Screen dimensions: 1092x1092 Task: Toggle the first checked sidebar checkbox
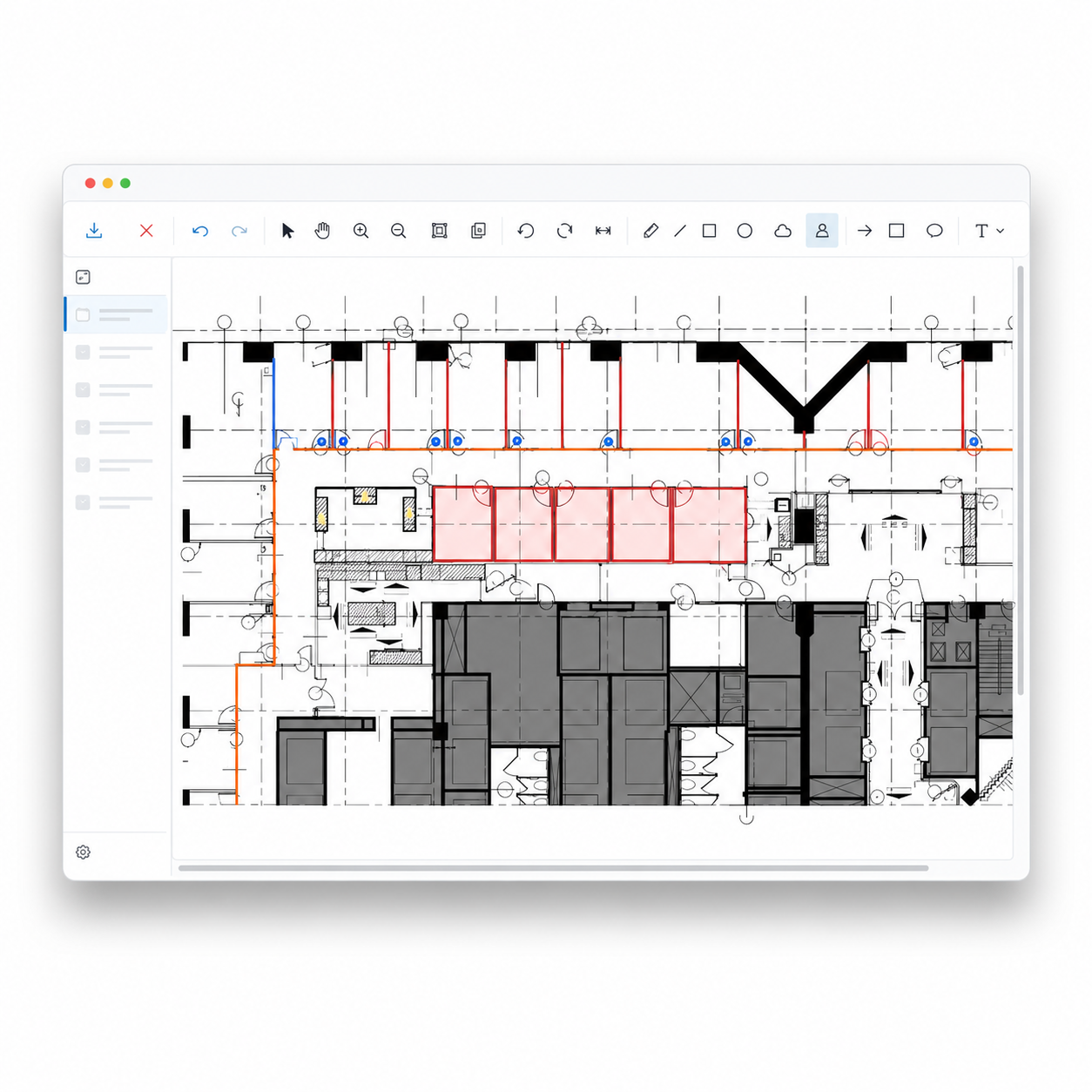(x=83, y=353)
